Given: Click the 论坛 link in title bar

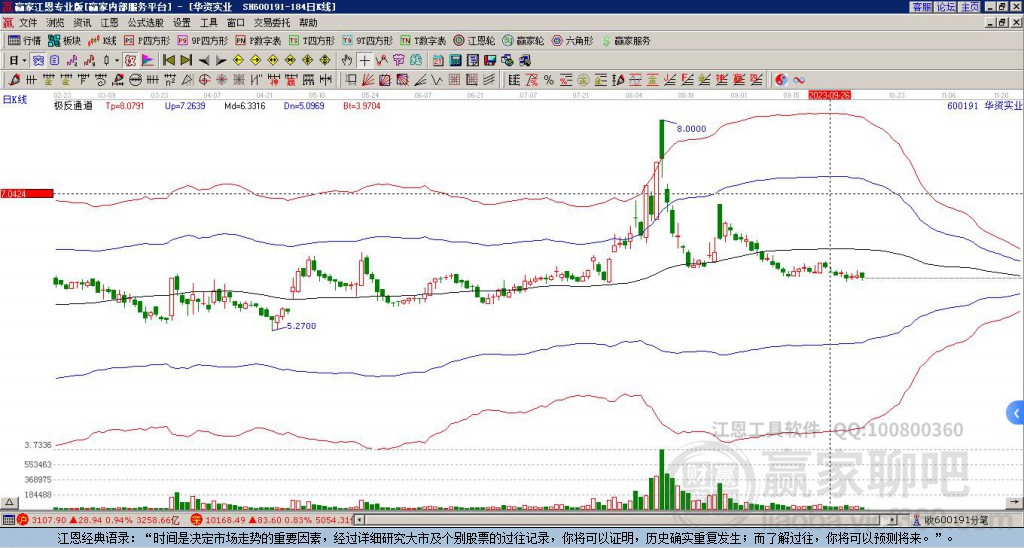Looking at the screenshot, I should pos(946,7).
